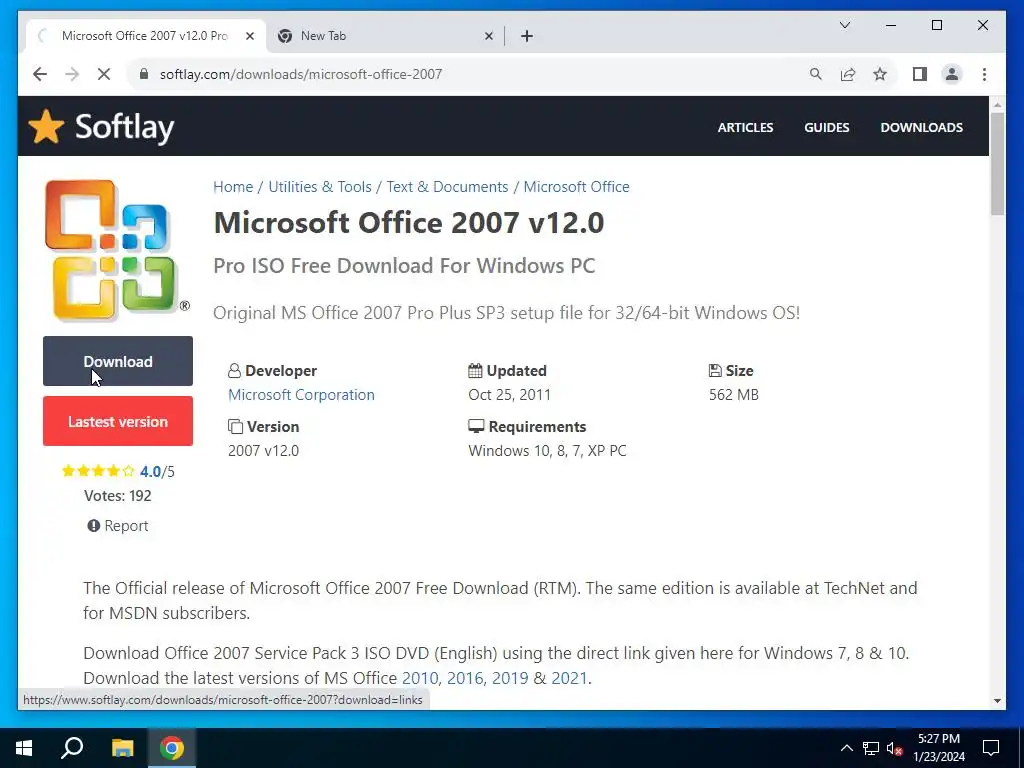Open the DOWNLOADS menu
This screenshot has height=768, width=1024.
click(x=921, y=127)
